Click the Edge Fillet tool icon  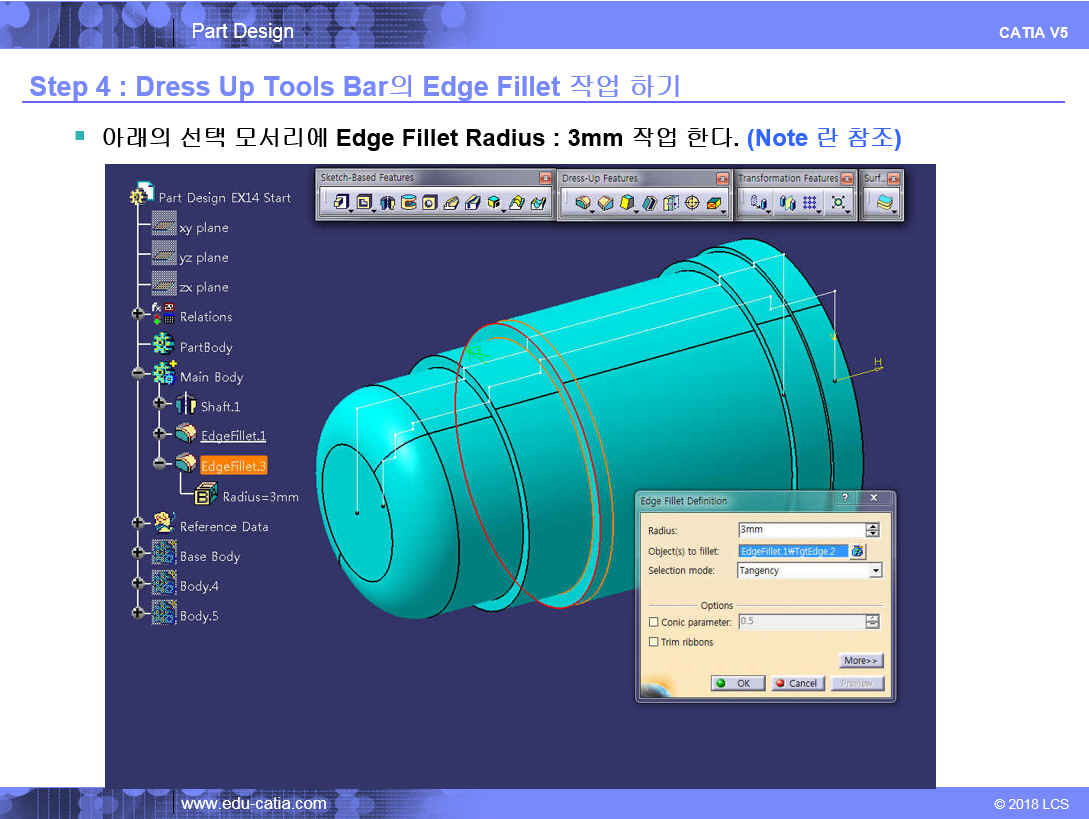tap(582, 203)
